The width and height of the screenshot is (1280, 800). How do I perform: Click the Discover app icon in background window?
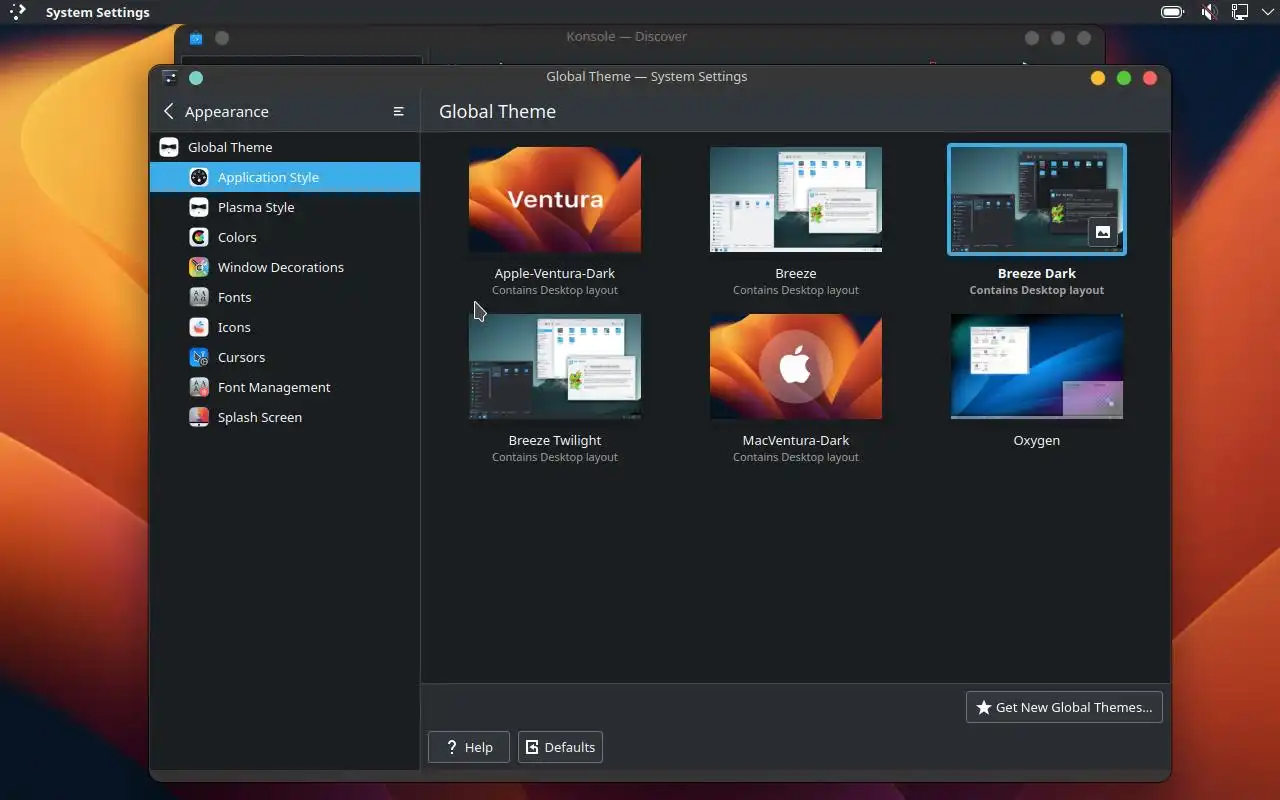coord(196,38)
